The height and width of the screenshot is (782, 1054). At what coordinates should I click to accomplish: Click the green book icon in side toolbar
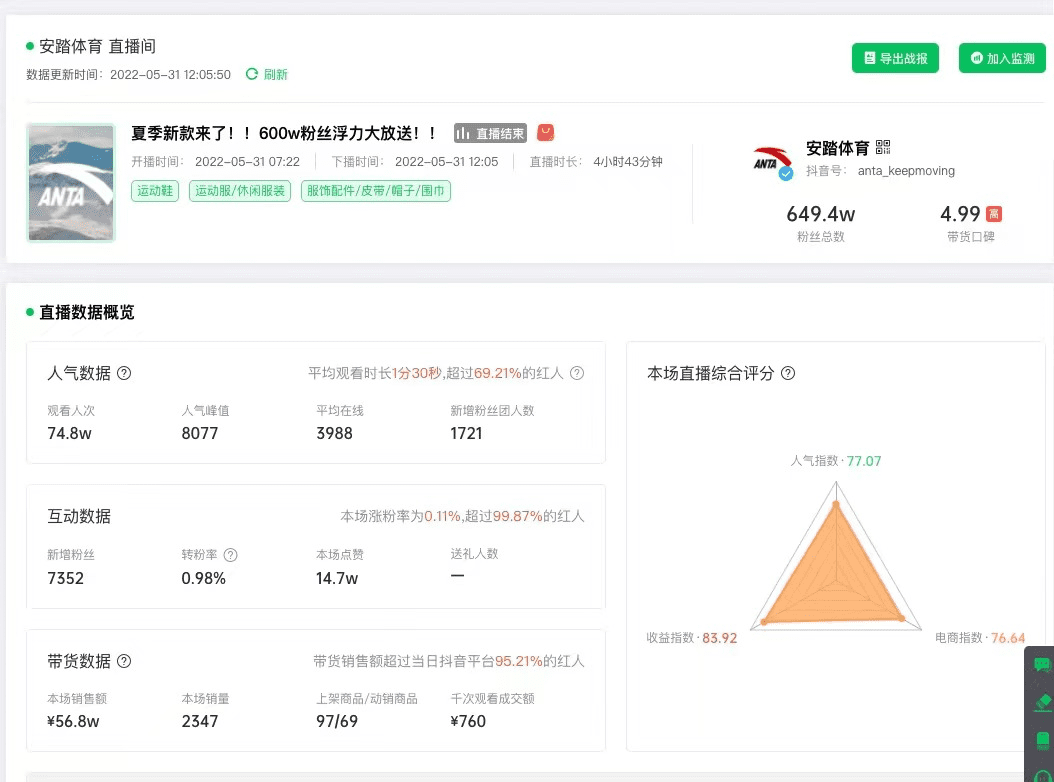[1043, 740]
